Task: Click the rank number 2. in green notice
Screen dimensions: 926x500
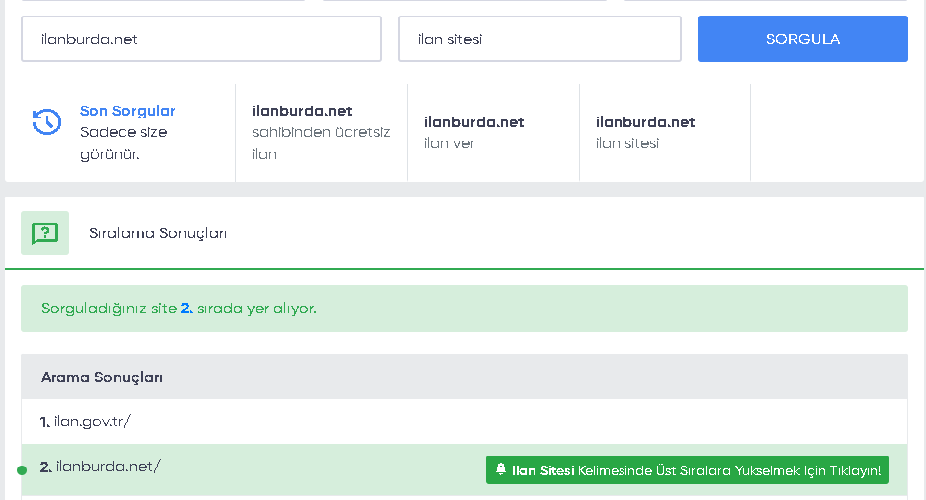Action: point(187,308)
